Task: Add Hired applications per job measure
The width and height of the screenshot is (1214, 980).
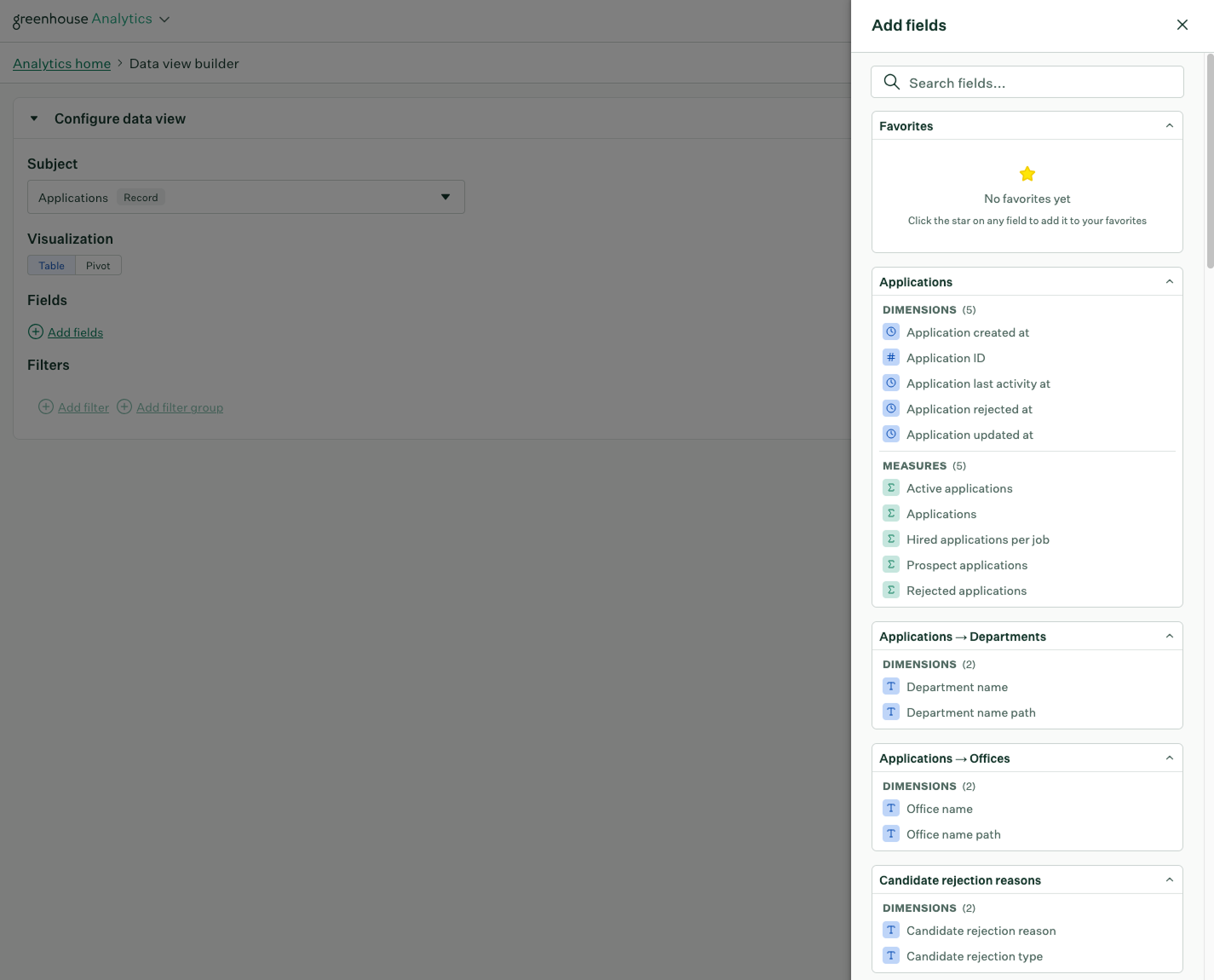Action: coord(978,539)
